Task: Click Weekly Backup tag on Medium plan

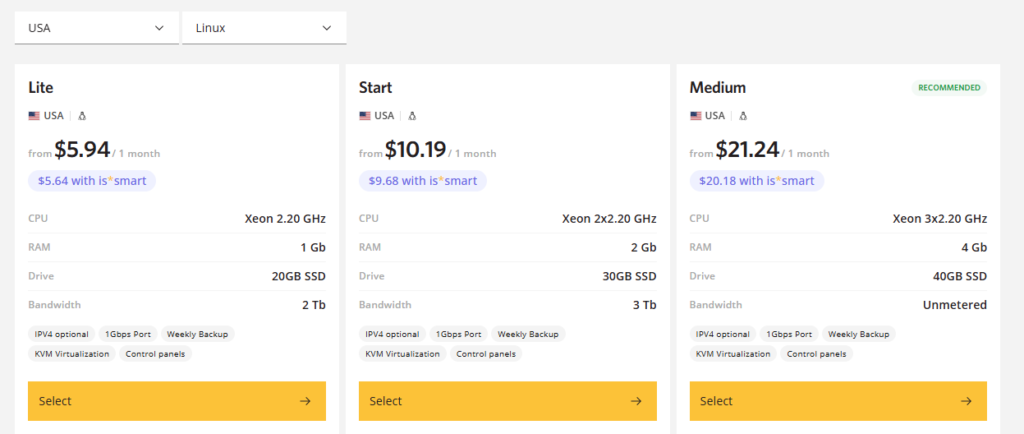Action: pyautogui.click(x=859, y=334)
